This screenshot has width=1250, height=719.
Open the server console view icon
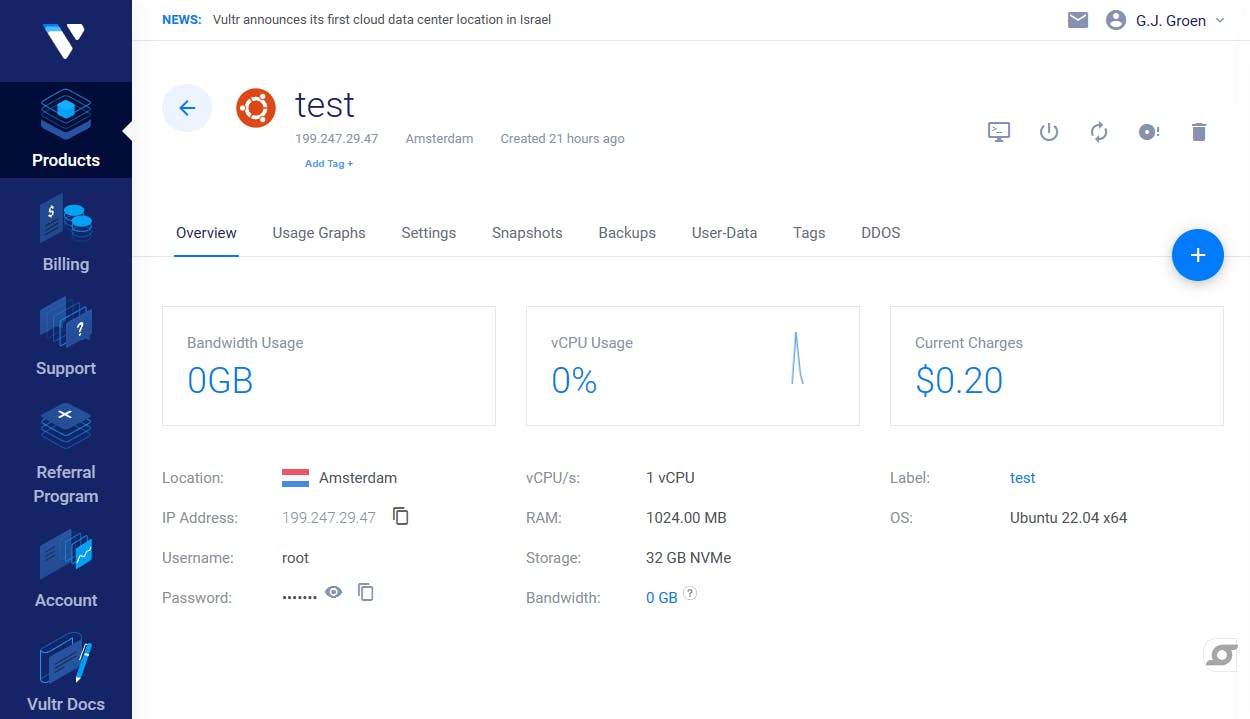[x=998, y=132]
